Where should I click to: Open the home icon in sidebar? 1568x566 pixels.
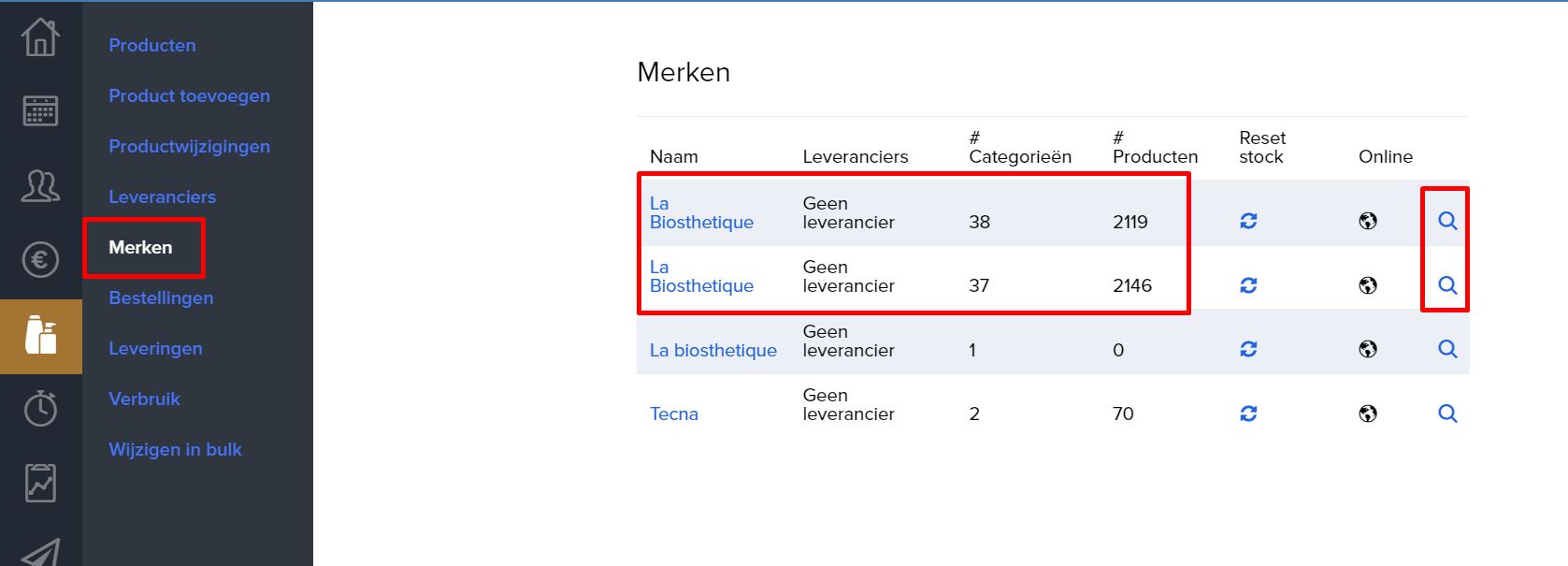coord(40,37)
